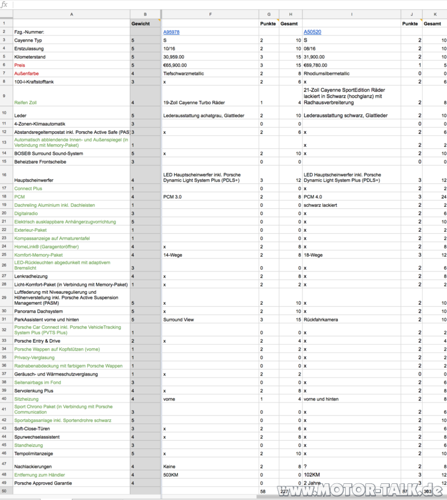Open the A50520 vehicle link
This screenshot has width=447, height=500.
tap(312, 32)
